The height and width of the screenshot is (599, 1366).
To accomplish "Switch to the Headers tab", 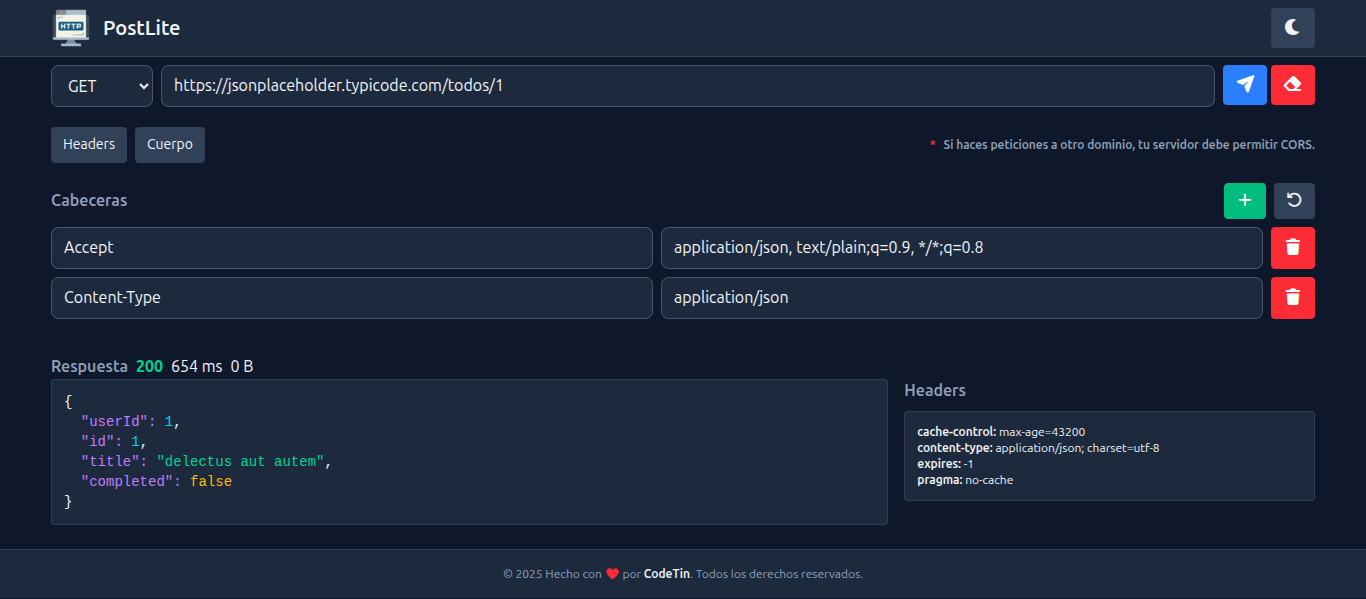I will (x=89, y=144).
